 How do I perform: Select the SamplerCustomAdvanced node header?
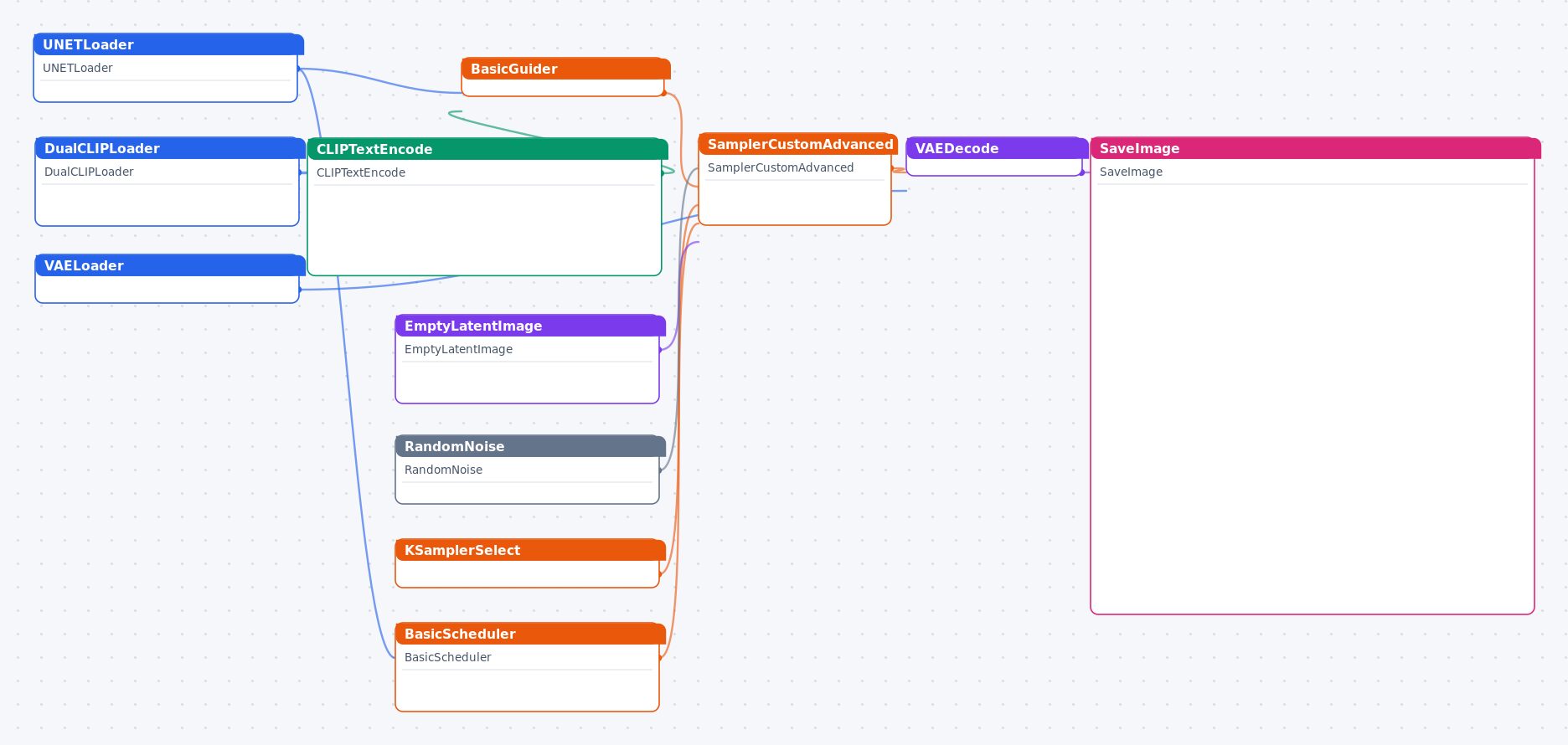click(798, 144)
